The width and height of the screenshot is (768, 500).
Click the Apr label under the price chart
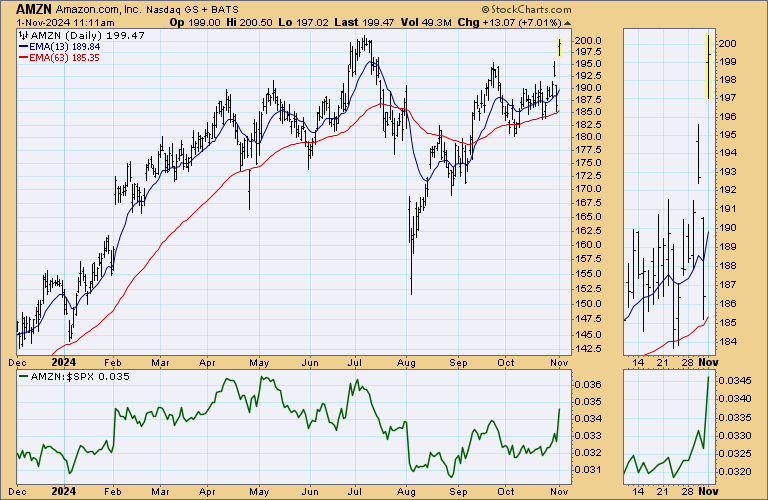click(x=207, y=363)
